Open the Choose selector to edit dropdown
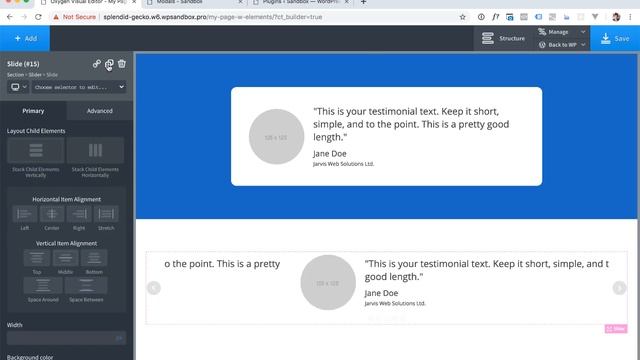The width and height of the screenshot is (640, 360). tap(79, 87)
